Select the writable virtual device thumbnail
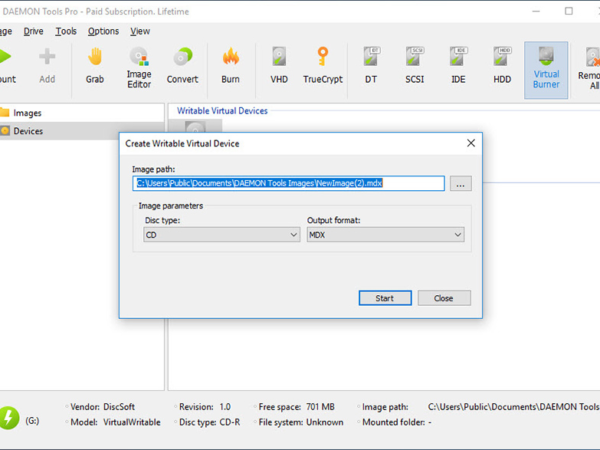 [x=195, y=126]
